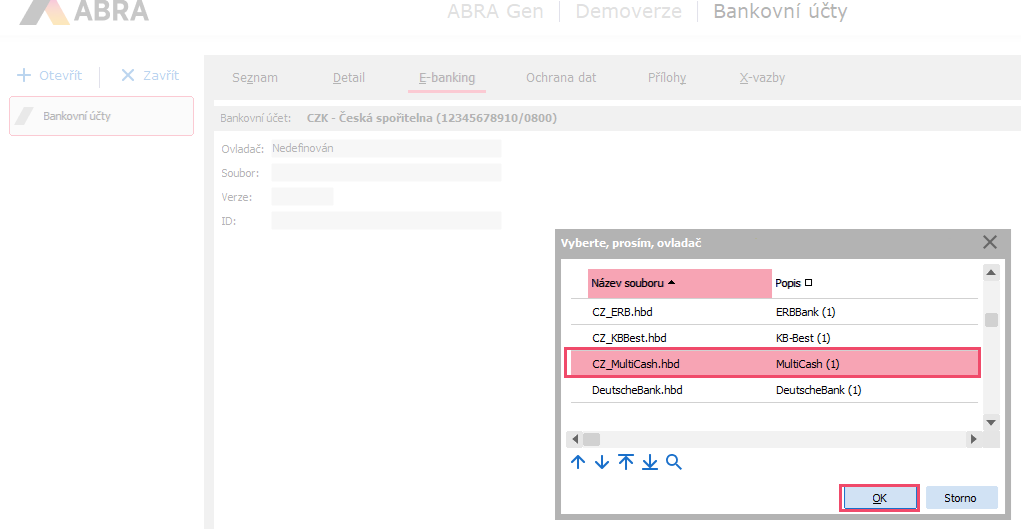The height and width of the screenshot is (529, 1021).
Task: Sort by Název souboru column header
Action: (x=680, y=283)
